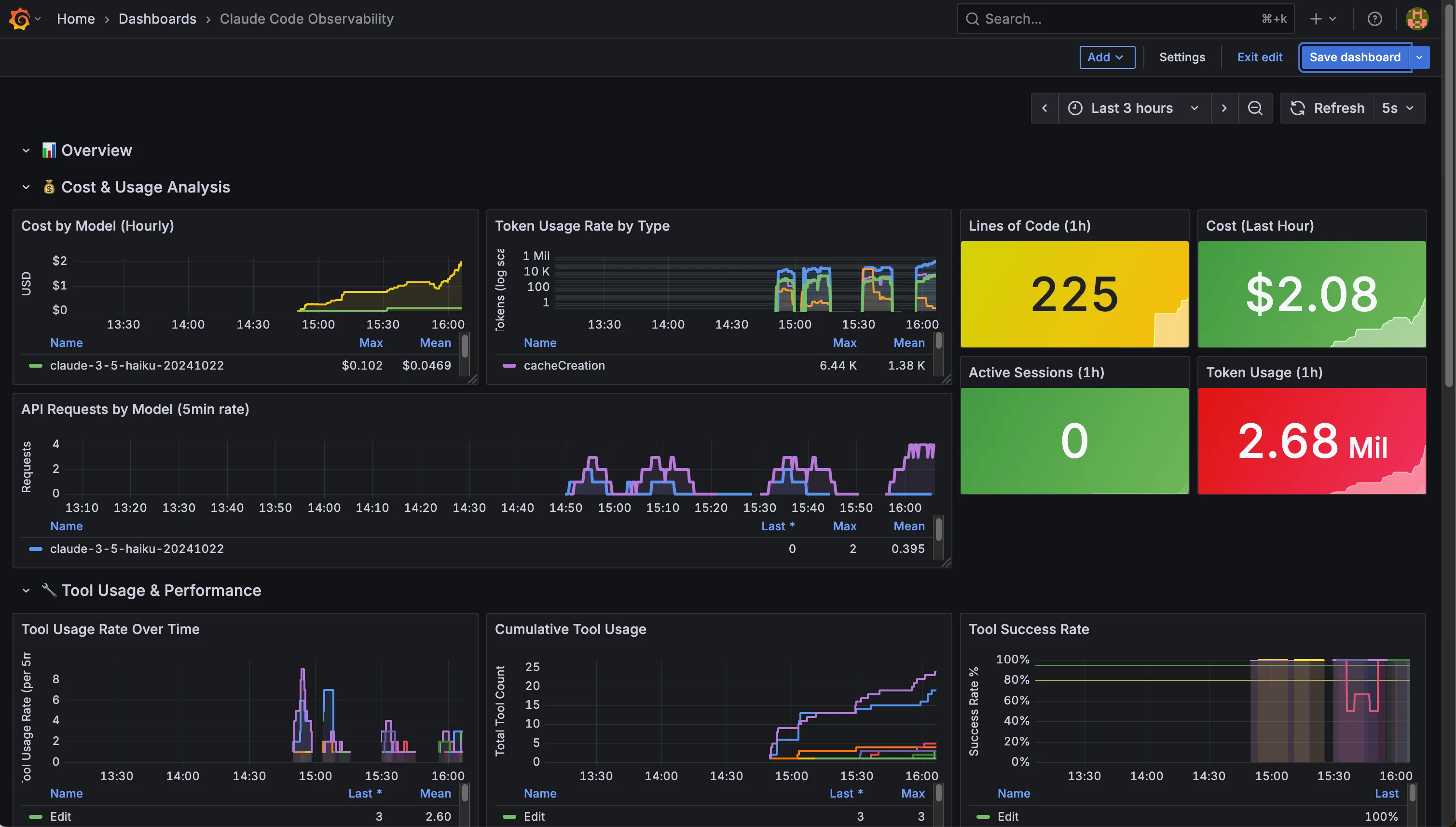The height and width of the screenshot is (827, 1456).
Task: Open the user avatar profile menu
Action: [1417, 19]
